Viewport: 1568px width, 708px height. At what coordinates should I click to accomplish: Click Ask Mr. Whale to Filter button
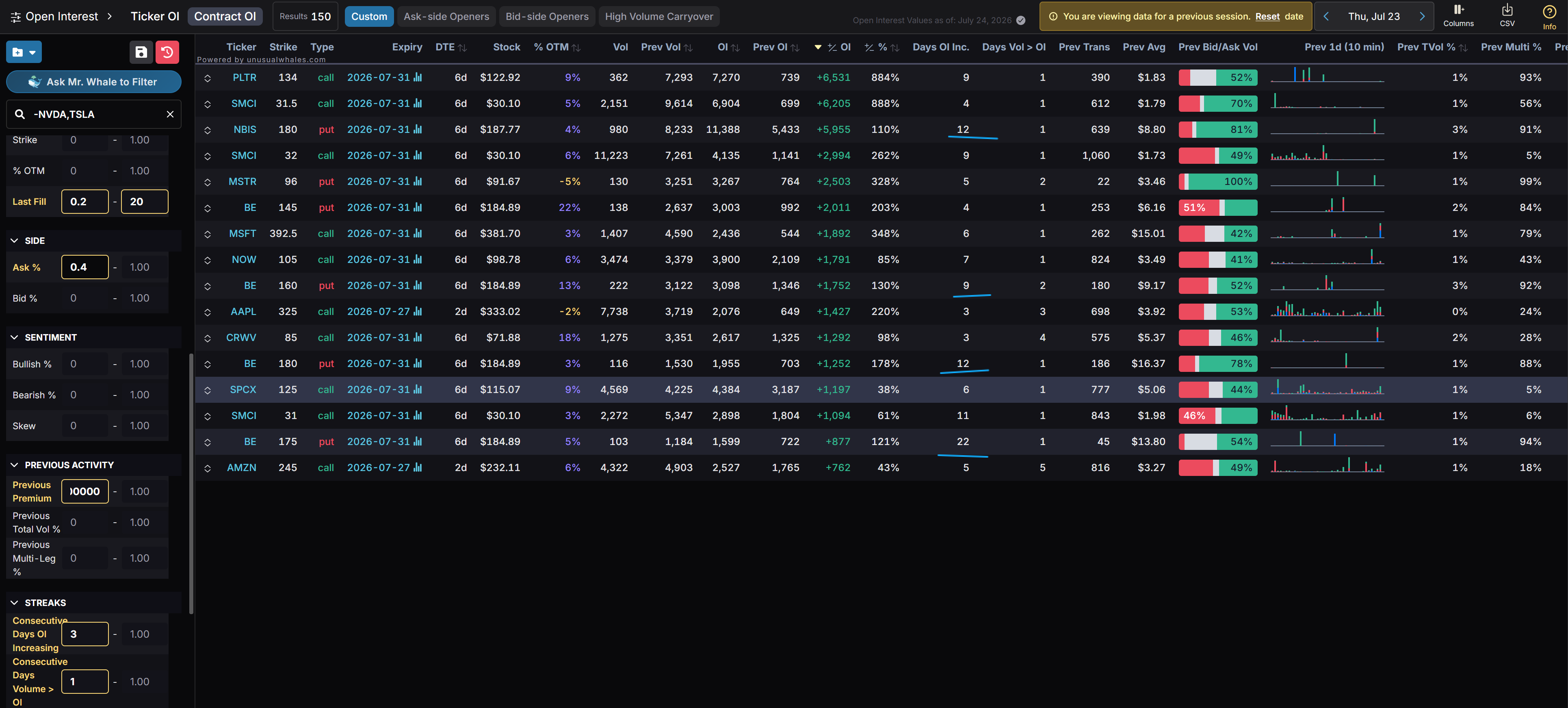click(94, 82)
